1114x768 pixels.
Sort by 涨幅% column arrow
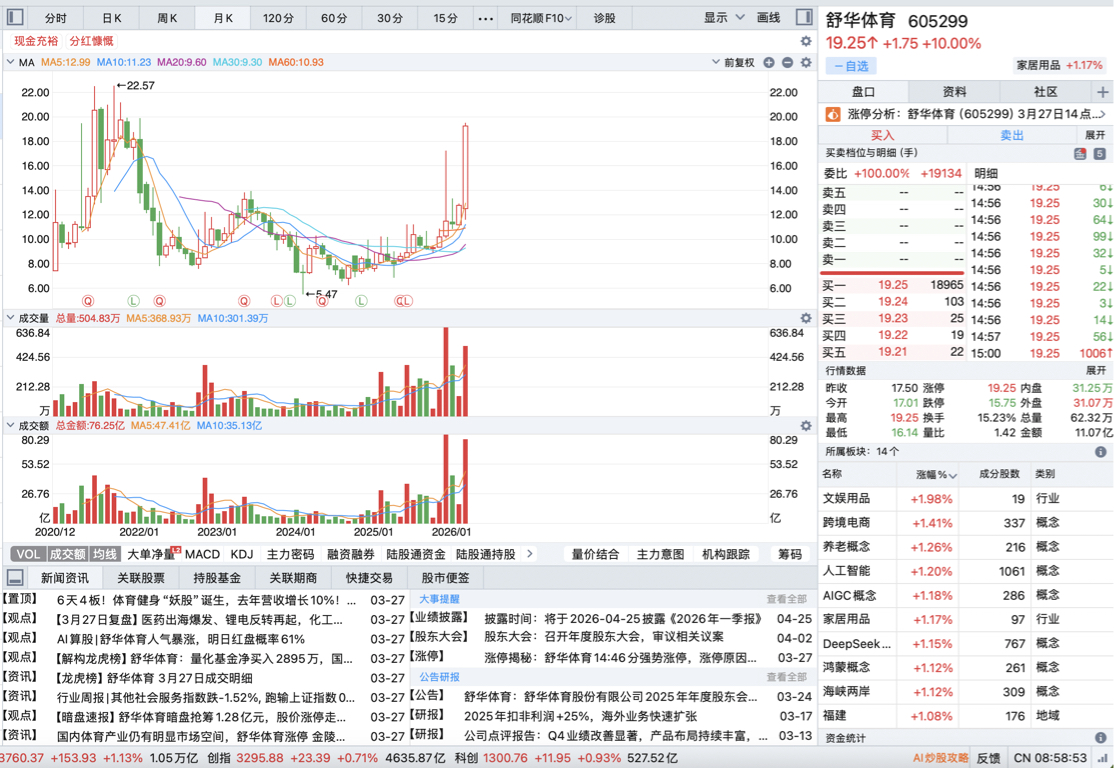click(953, 475)
